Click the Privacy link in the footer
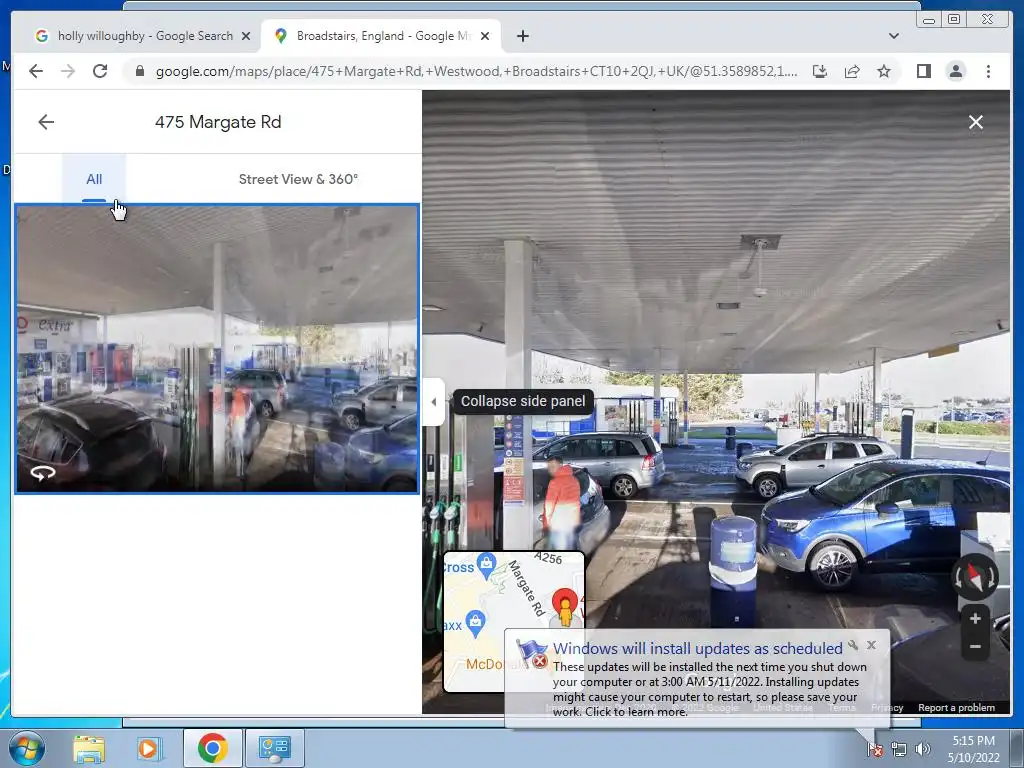This screenshot has height=768, width=1024. click(887, 707)
